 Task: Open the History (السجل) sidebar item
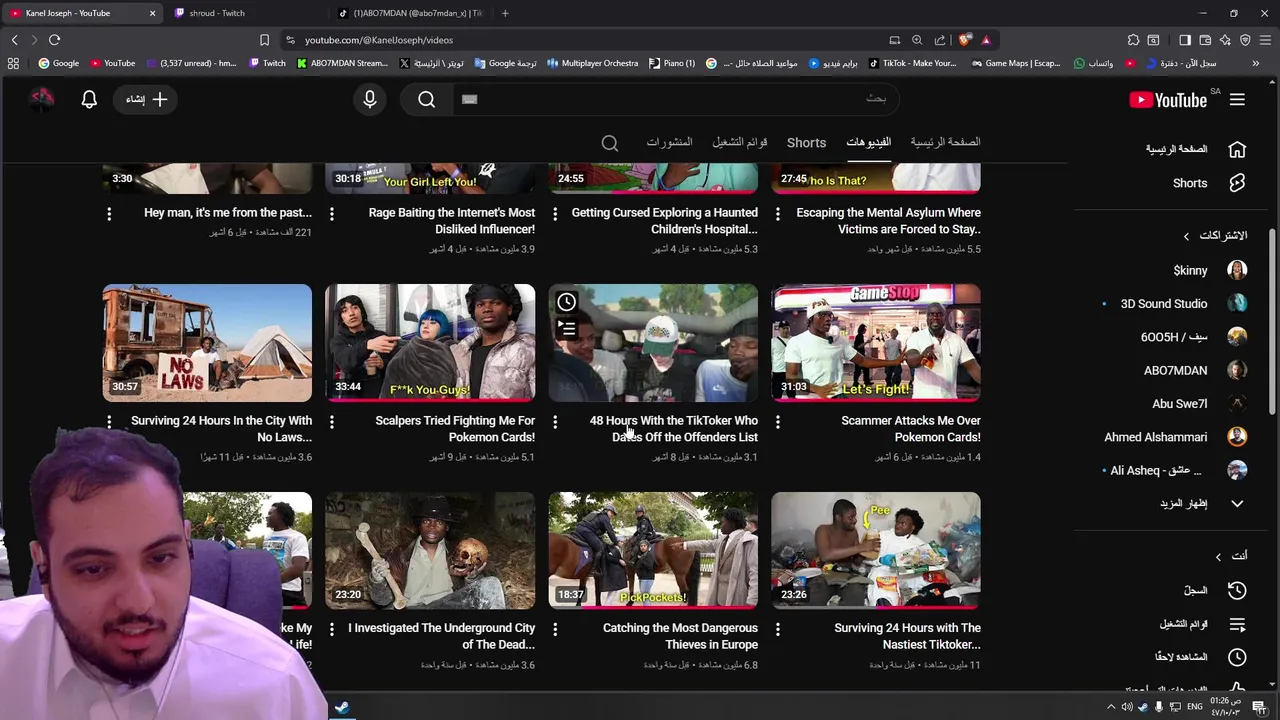click(1215, 590)
